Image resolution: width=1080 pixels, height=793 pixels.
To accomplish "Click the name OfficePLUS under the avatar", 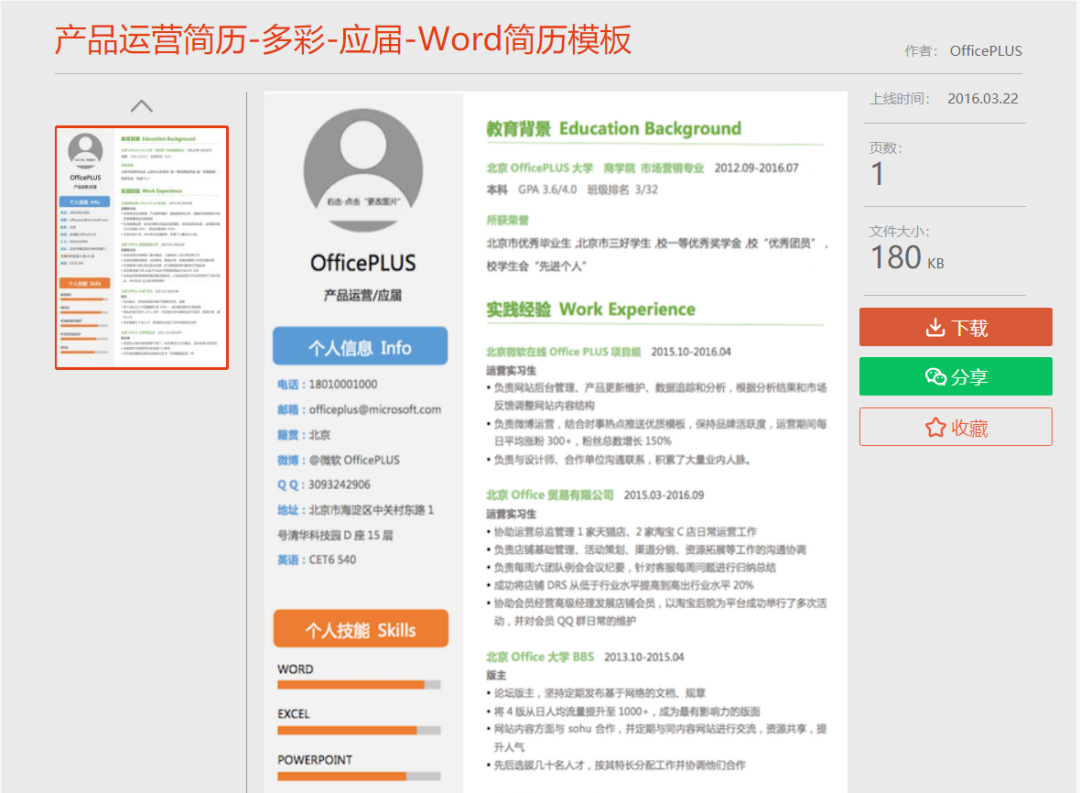I will [x=363, y=262].
